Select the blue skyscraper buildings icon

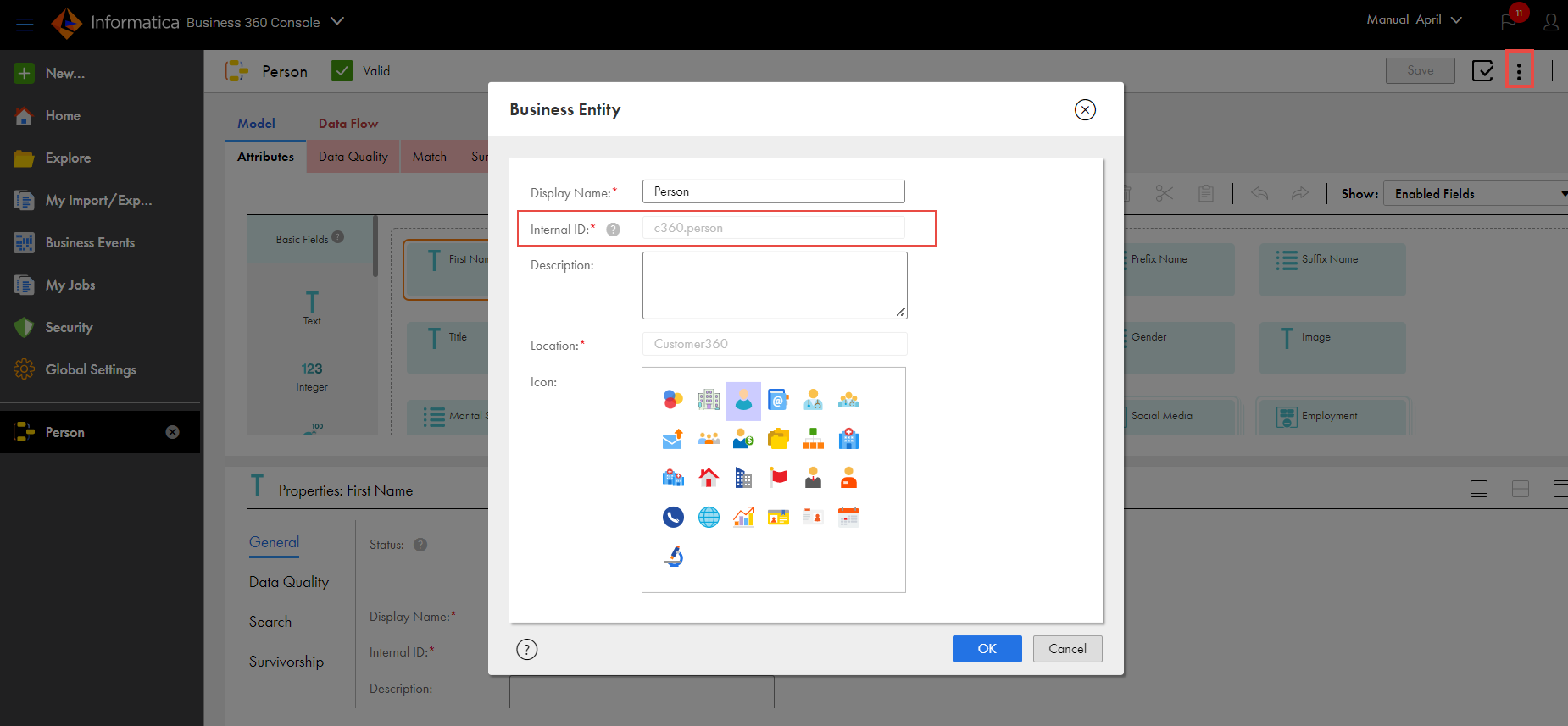coord(743,478)
